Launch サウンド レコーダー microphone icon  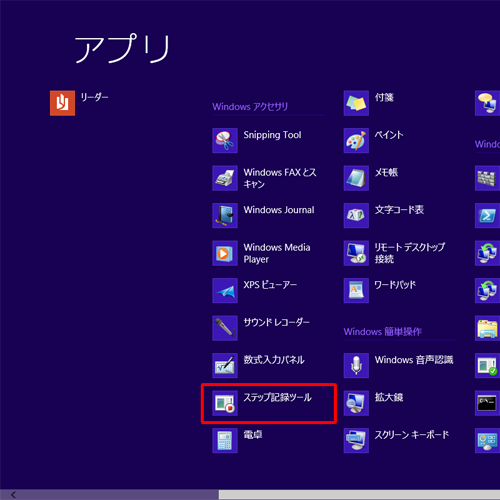pyautogui.click(x=225, y=328)
